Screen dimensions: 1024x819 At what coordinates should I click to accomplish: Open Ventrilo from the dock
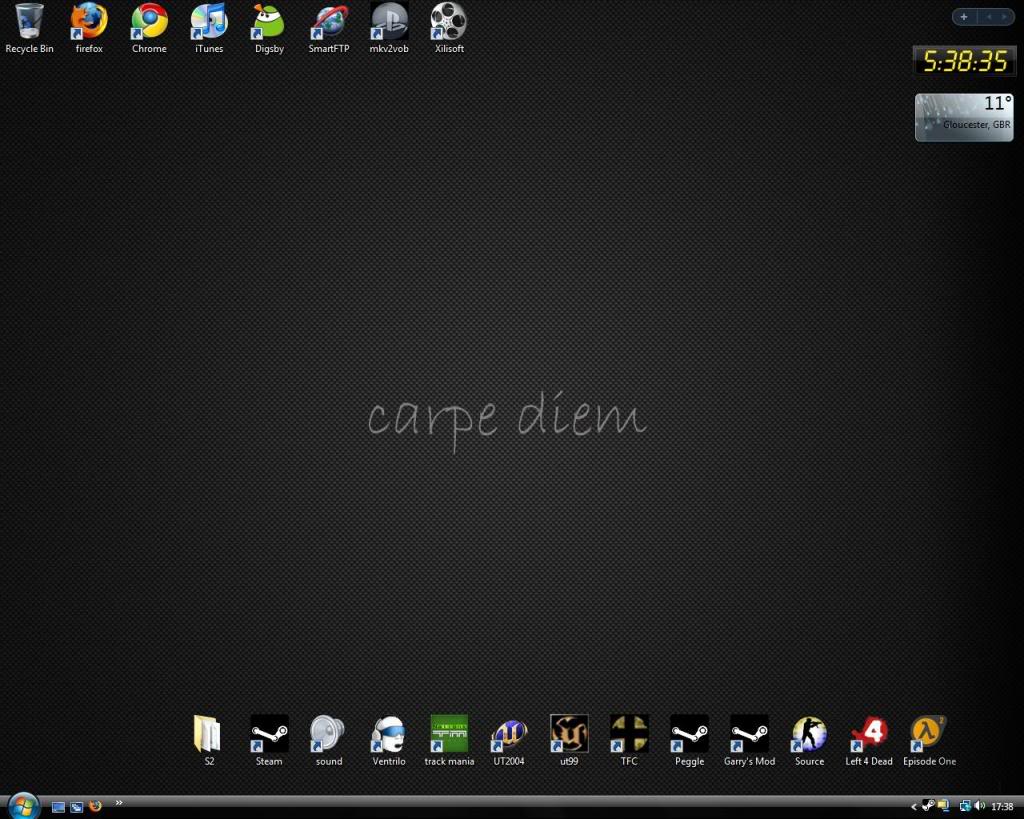(x=389, y=735)
